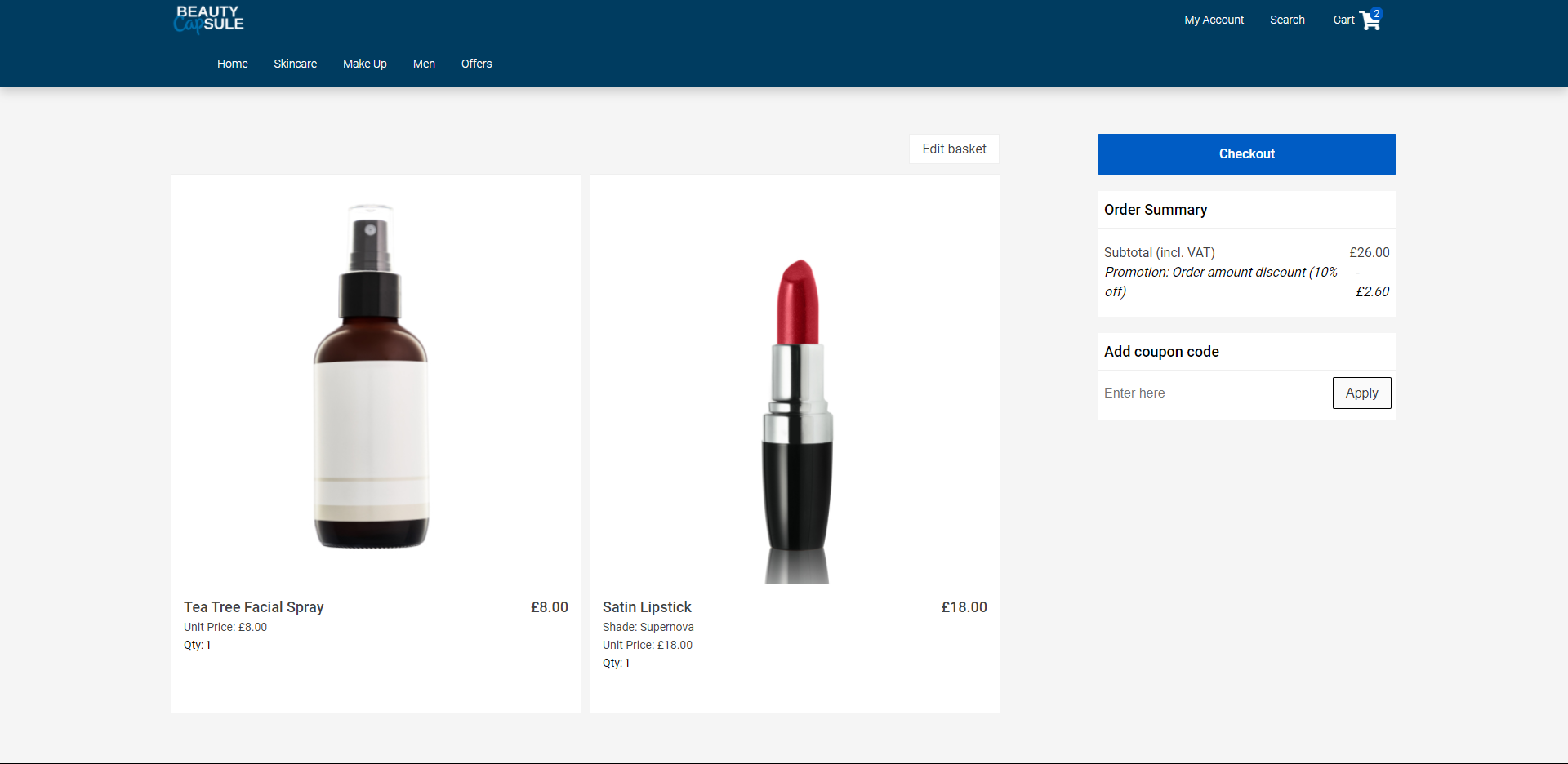Navigate to the Men category
This screenshot has height=764, width=1568.
(424, 64)
